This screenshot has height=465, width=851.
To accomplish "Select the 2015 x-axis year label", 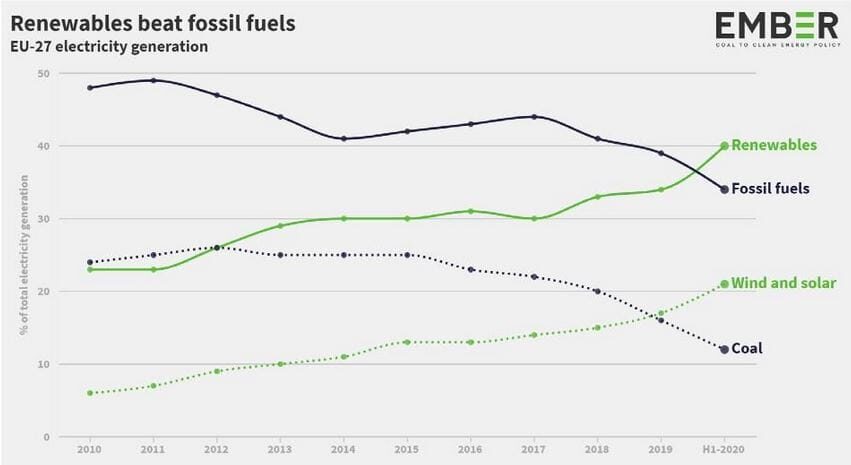I will coord(407,449).
